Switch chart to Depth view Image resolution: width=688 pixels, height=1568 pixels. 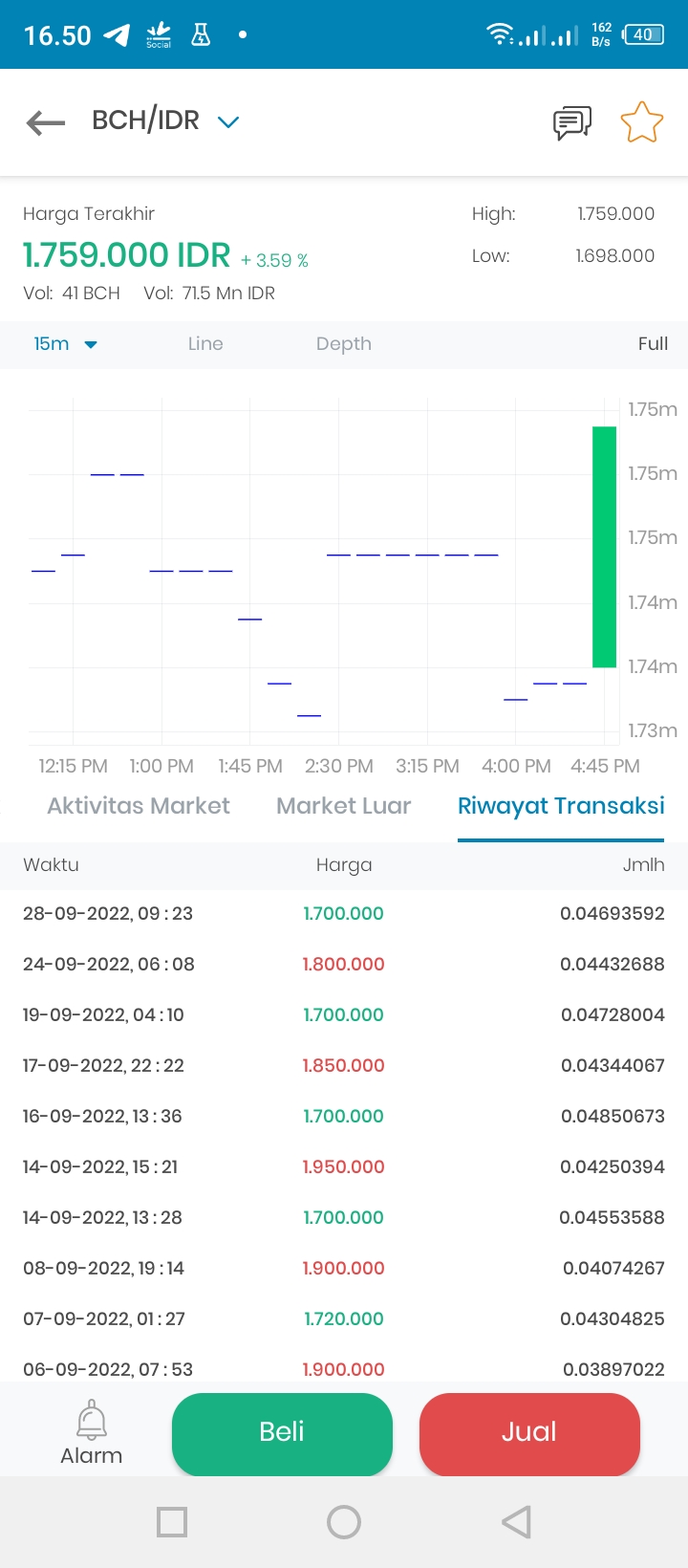tap(344, 344)
